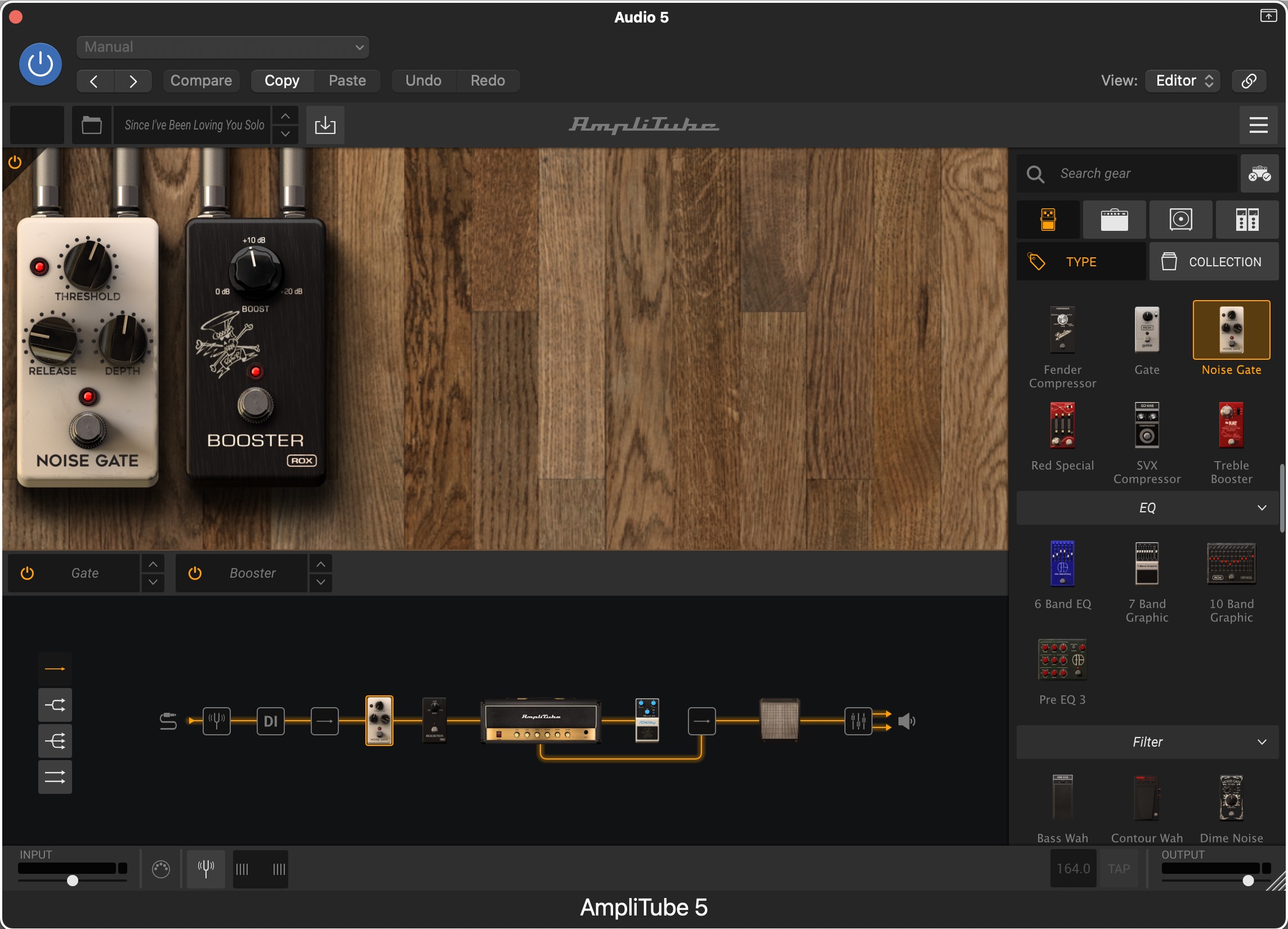This screenshot has width=1288, height=929.
Task: Toggle the output speaker mute icon
Action: coord(907,722)
